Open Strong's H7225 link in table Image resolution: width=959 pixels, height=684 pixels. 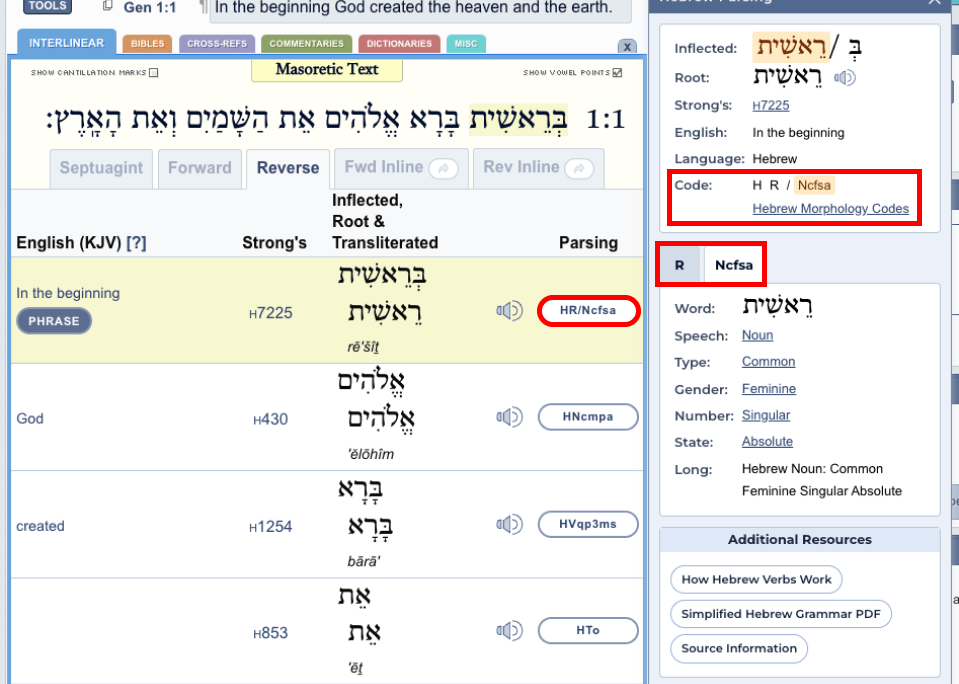pos(270,313)
